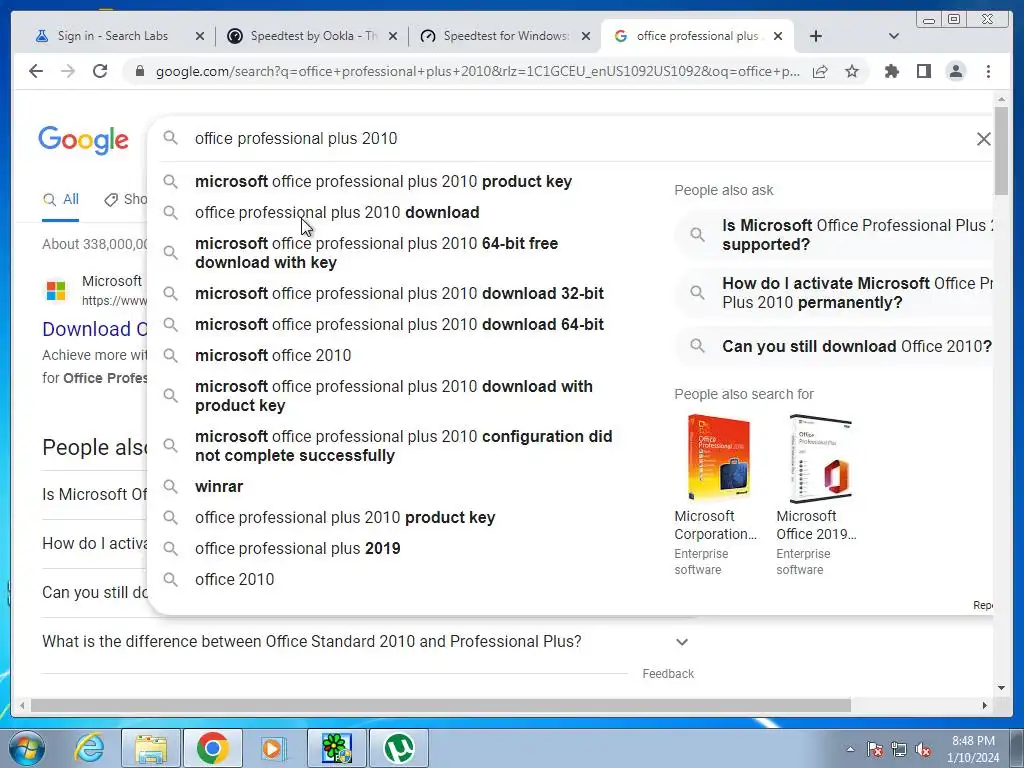Pick the configuration did not complete successfully suggestion

coord(404,446)
